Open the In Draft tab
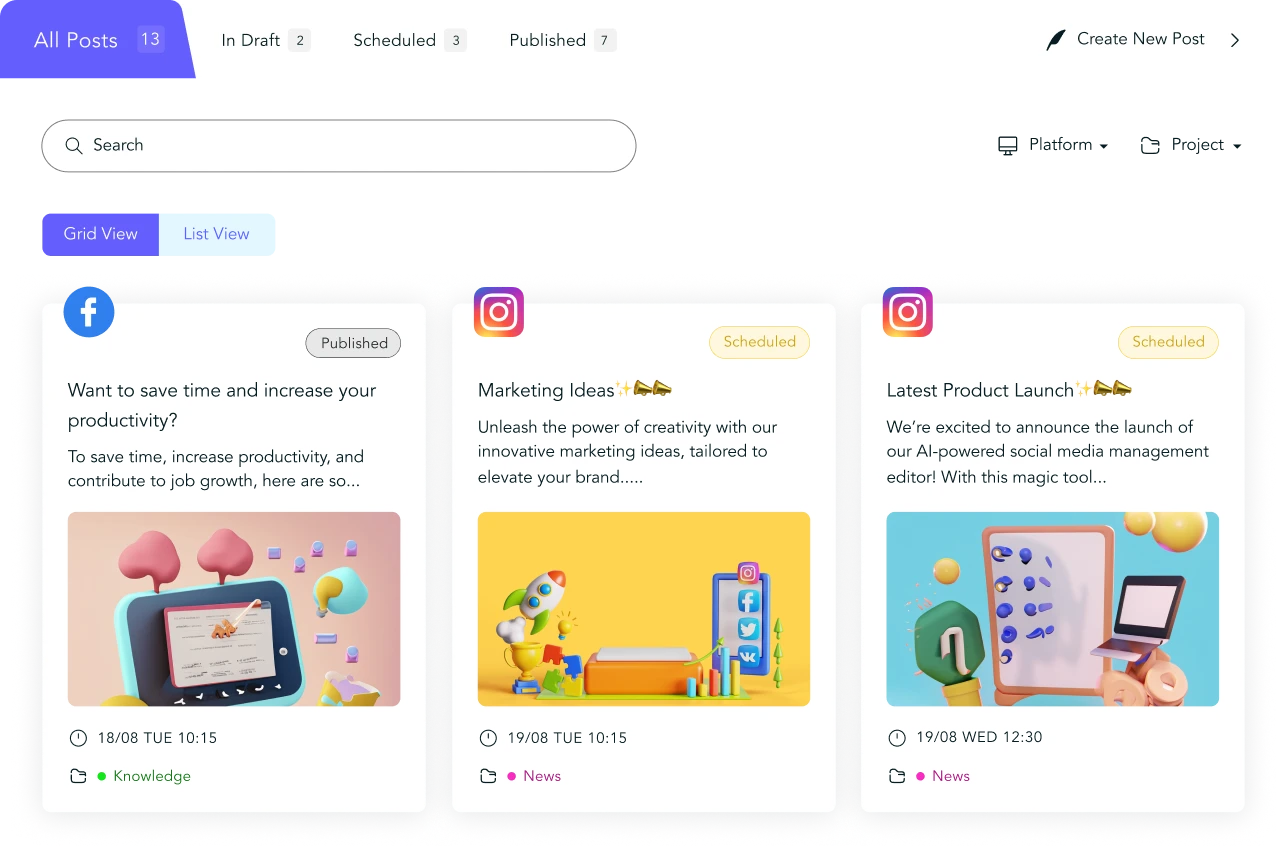Viewport: 1288px width, 847px height. (x=265, y=40)
